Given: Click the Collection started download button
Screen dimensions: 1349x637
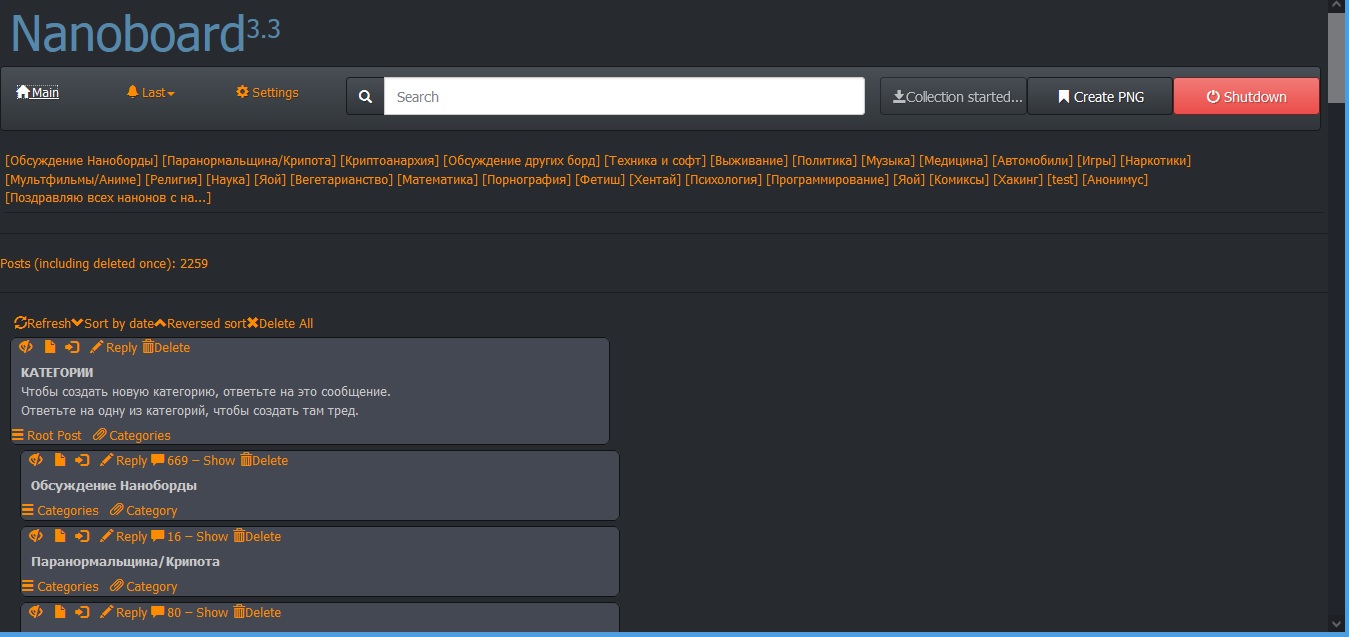Looking at the screenshot, I should point(953,97).
